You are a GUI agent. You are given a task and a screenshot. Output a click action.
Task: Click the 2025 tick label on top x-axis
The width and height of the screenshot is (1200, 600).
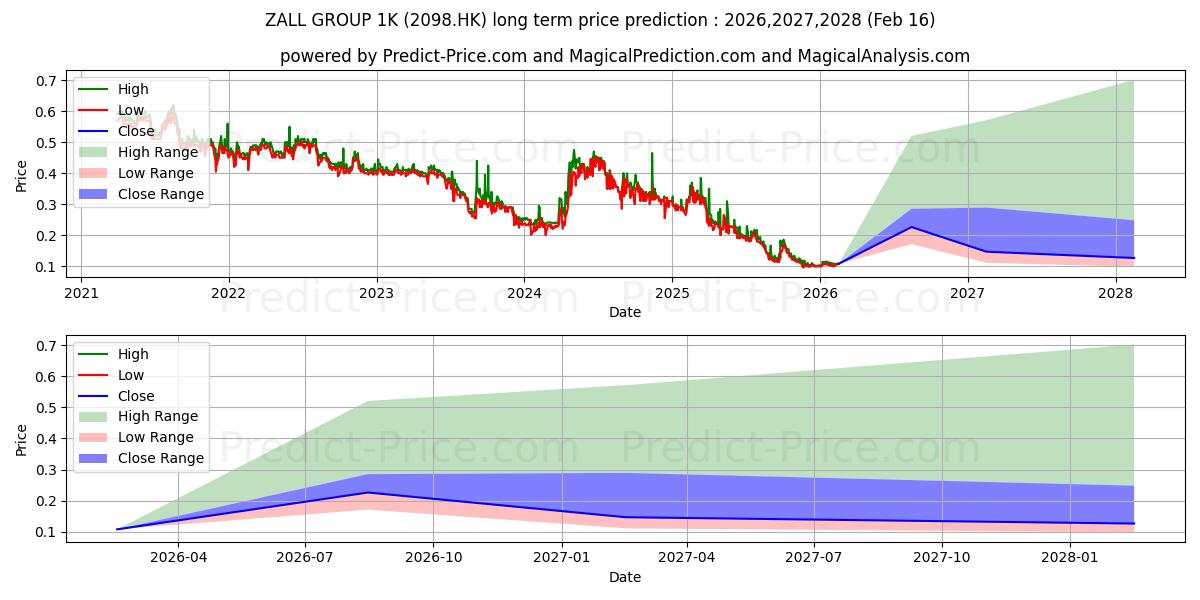(x=672, y=293)
